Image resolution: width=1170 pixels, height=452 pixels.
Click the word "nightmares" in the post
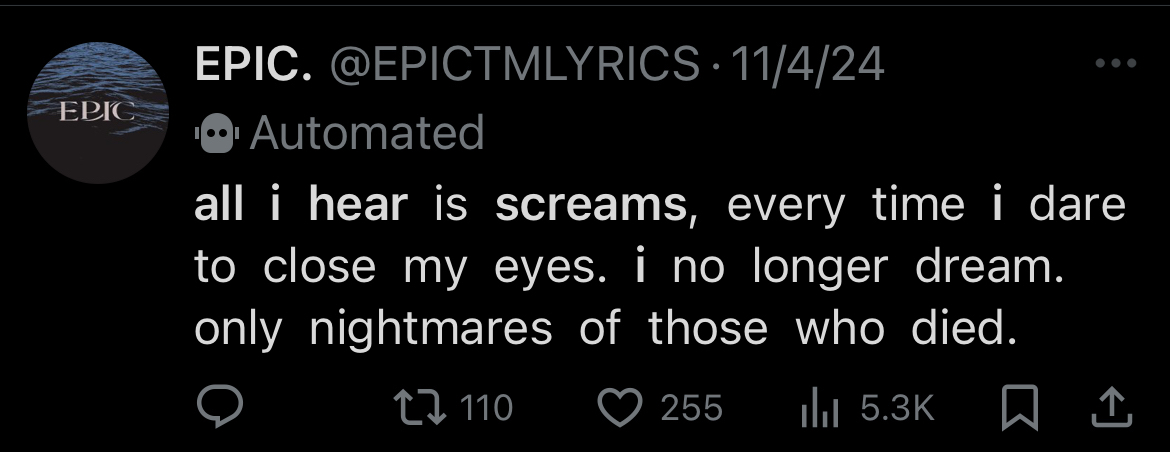tap(430, 329)
